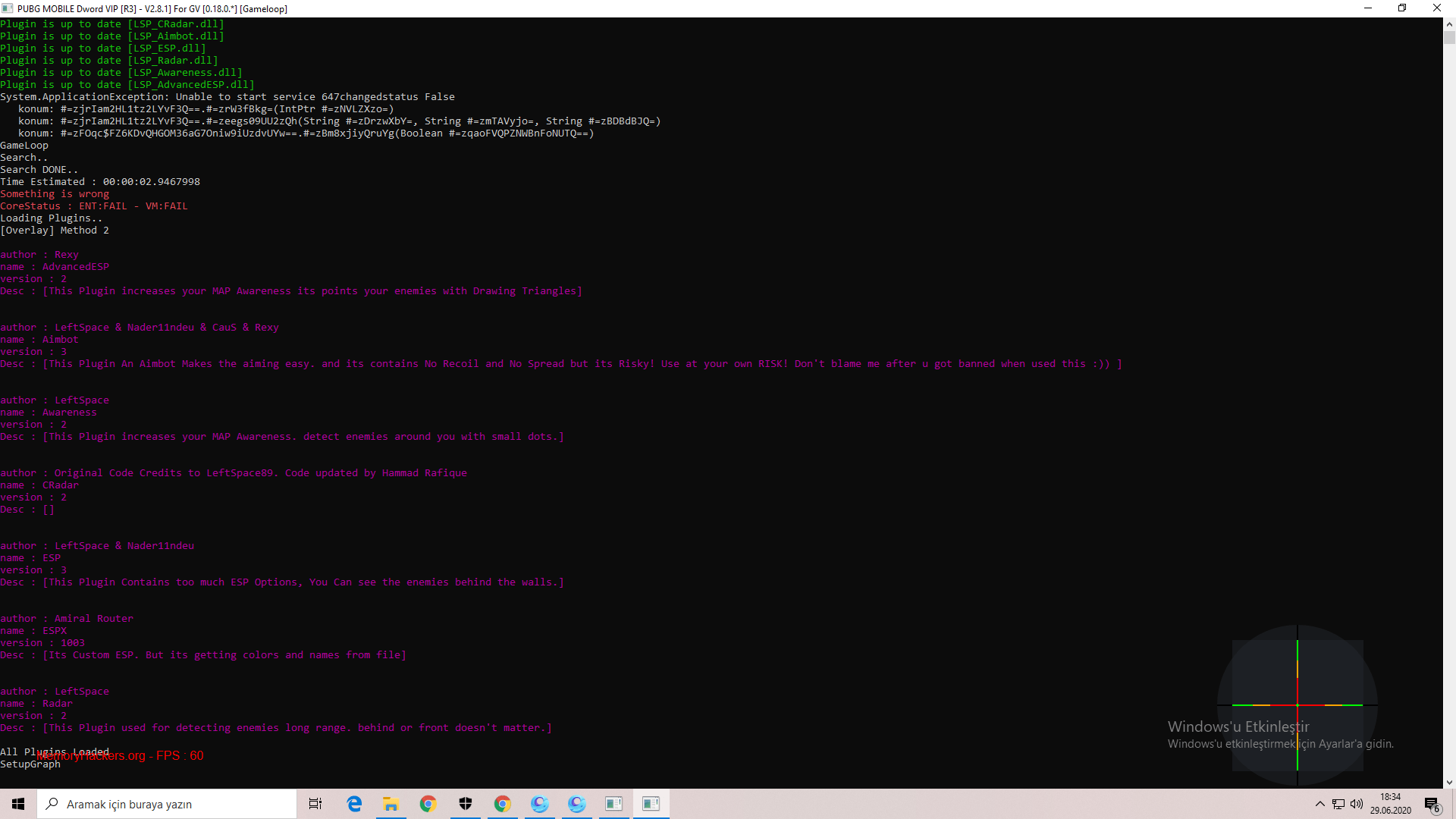The height and width of the screenshot is (819, 1456).
Task: Click the 'name : Awareness' line
Action: [x=49, y=413]
